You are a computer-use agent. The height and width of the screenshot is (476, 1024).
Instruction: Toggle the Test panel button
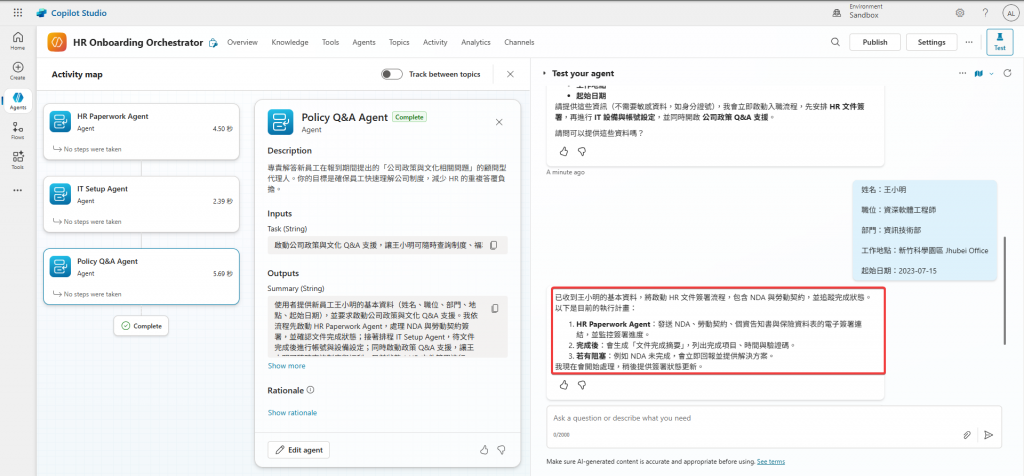(999, 42)
